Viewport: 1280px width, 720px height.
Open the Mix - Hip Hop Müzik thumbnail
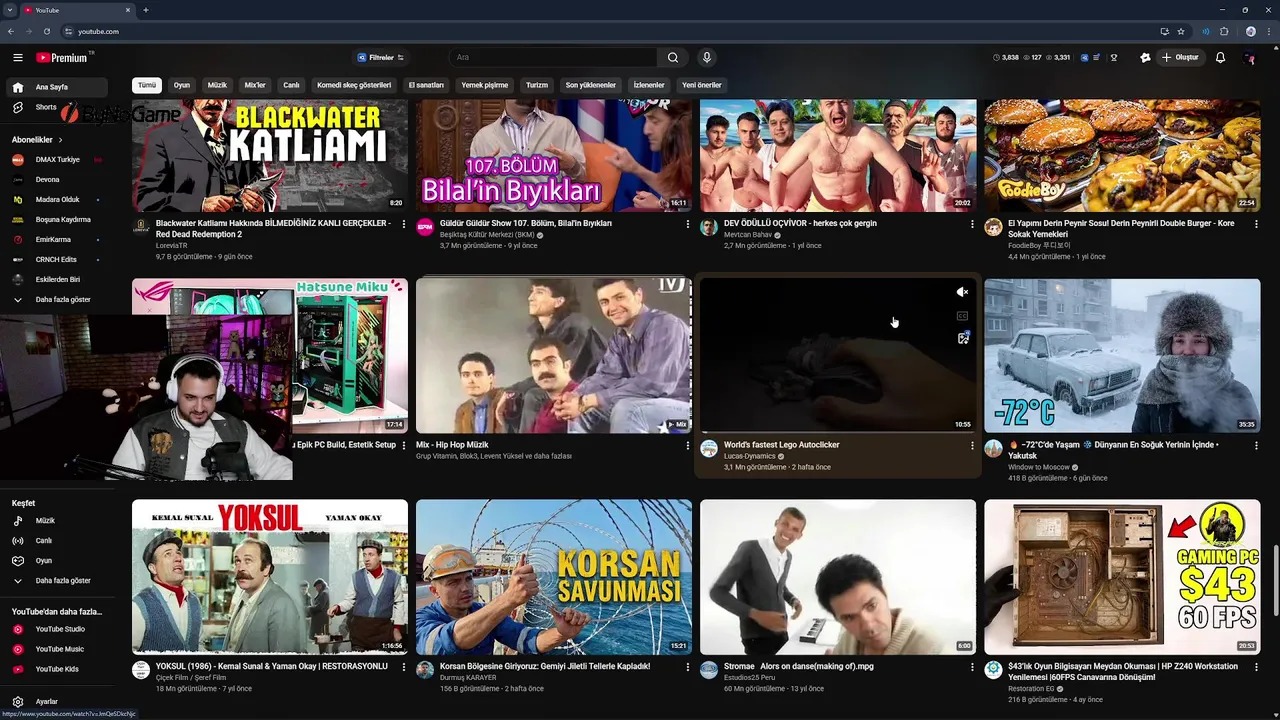coord(554,356)
